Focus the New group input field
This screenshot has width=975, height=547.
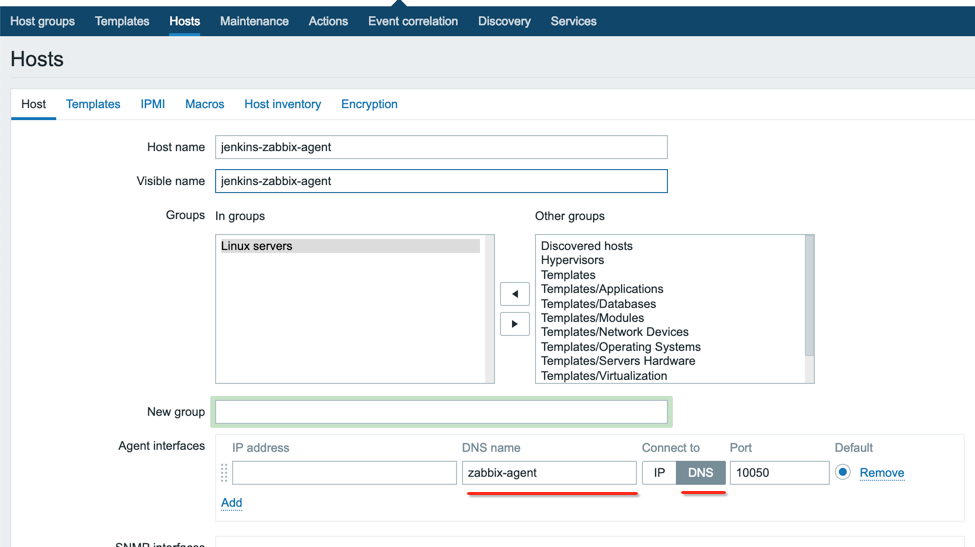pos(441,412)
